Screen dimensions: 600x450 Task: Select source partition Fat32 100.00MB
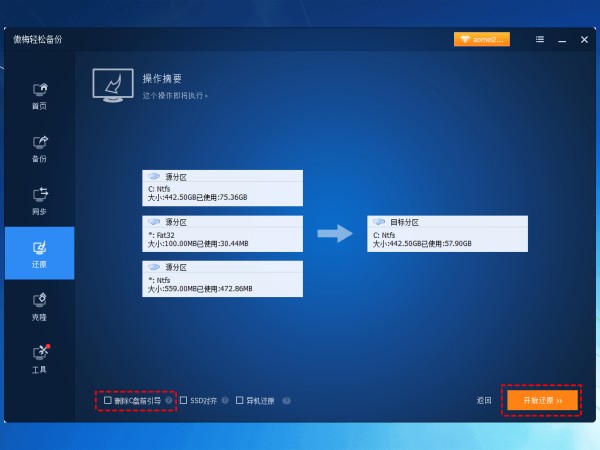pyautogui.click(x=222, y=234)
